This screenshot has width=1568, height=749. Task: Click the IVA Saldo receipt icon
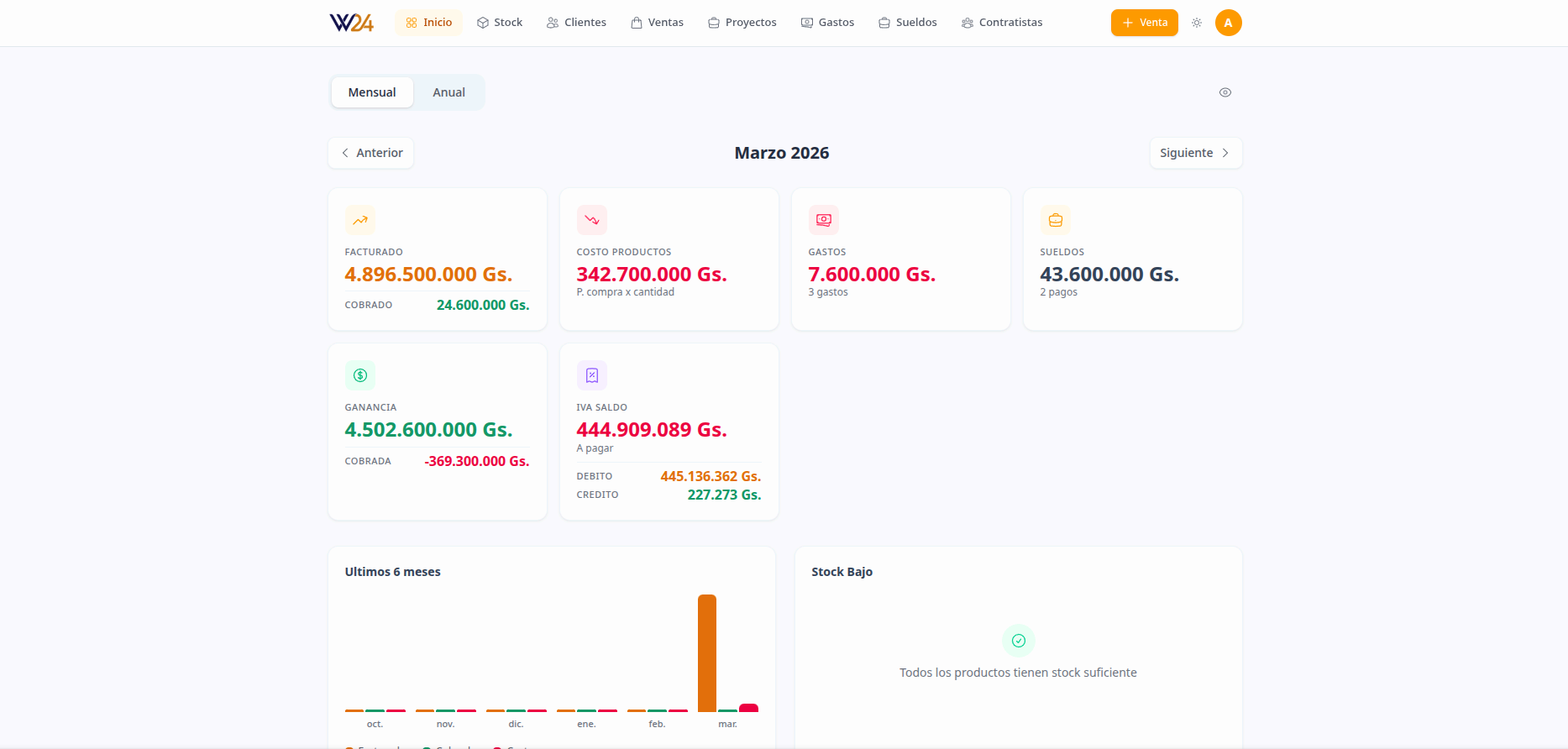click(x=592, y=375)
